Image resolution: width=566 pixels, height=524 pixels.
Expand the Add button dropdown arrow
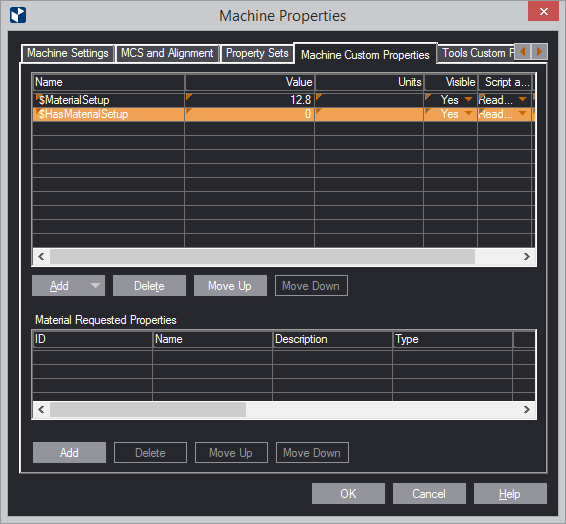pos(95,286)
